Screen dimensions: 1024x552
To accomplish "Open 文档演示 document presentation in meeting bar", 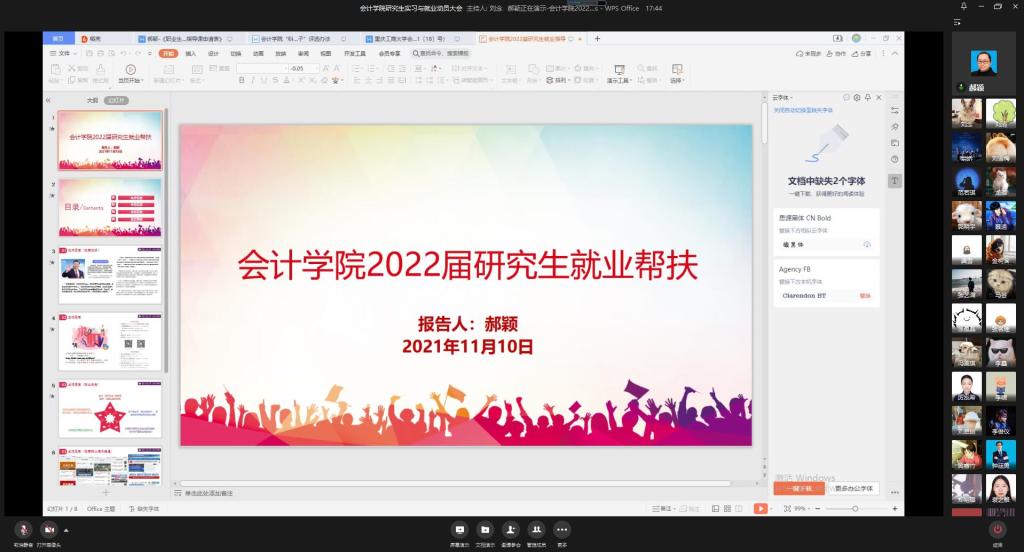I will 485,529.
